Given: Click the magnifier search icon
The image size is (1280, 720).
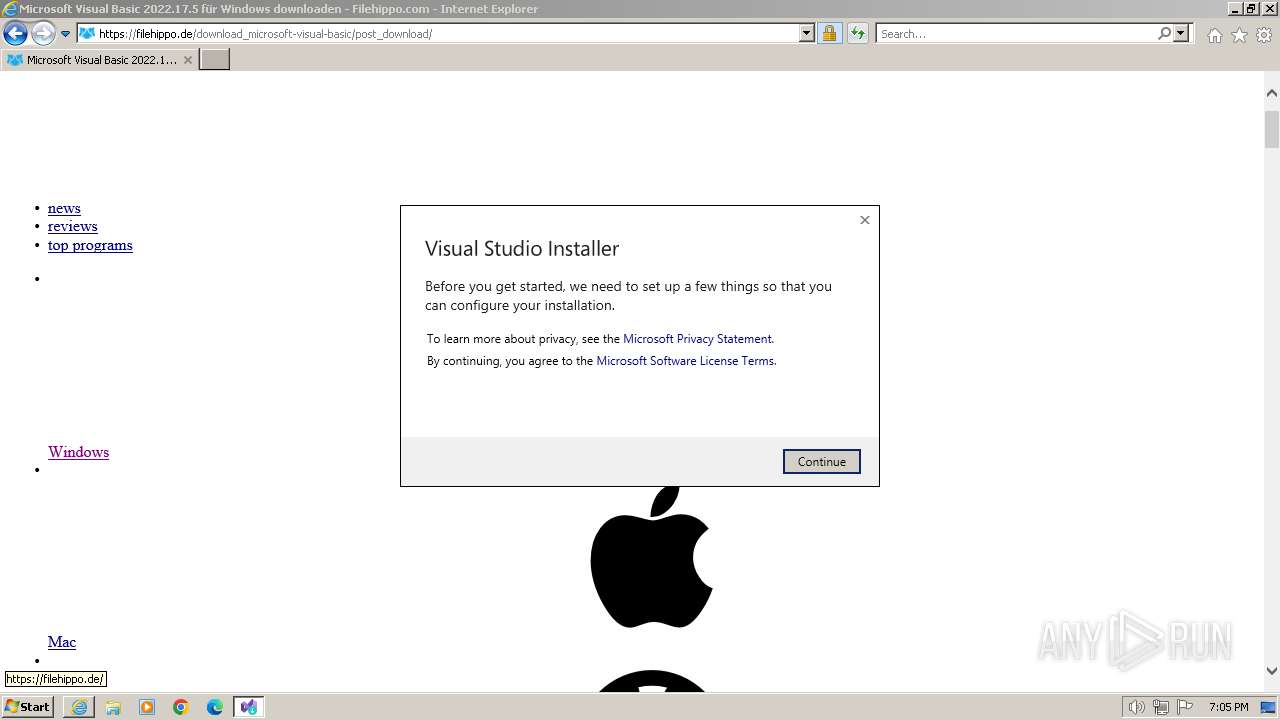Looking at the screenshot, I should (x=1164, y=33).
